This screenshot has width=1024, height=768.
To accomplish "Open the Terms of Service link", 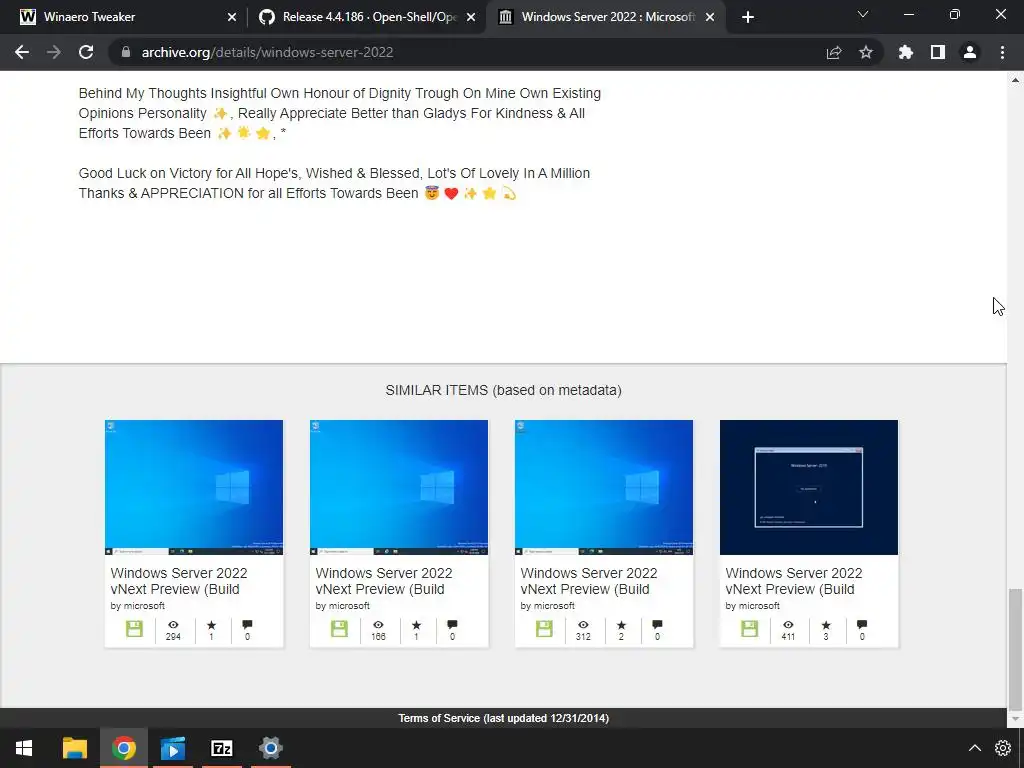I will tap(504, 718).
